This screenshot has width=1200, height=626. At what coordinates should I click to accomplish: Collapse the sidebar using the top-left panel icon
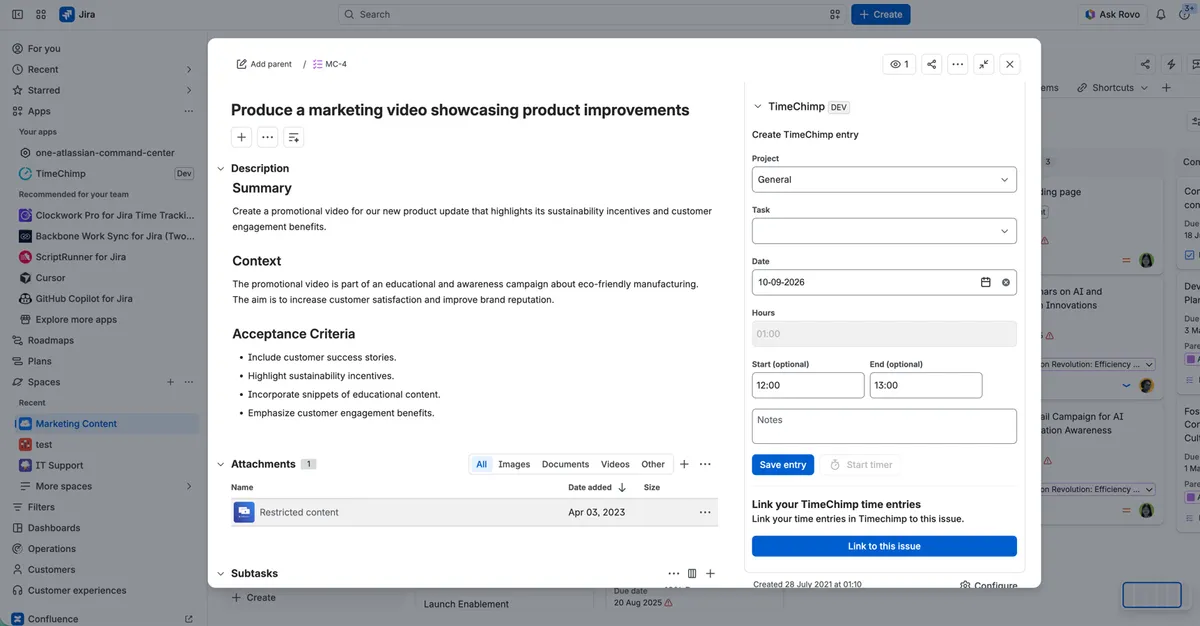point(17,14)
